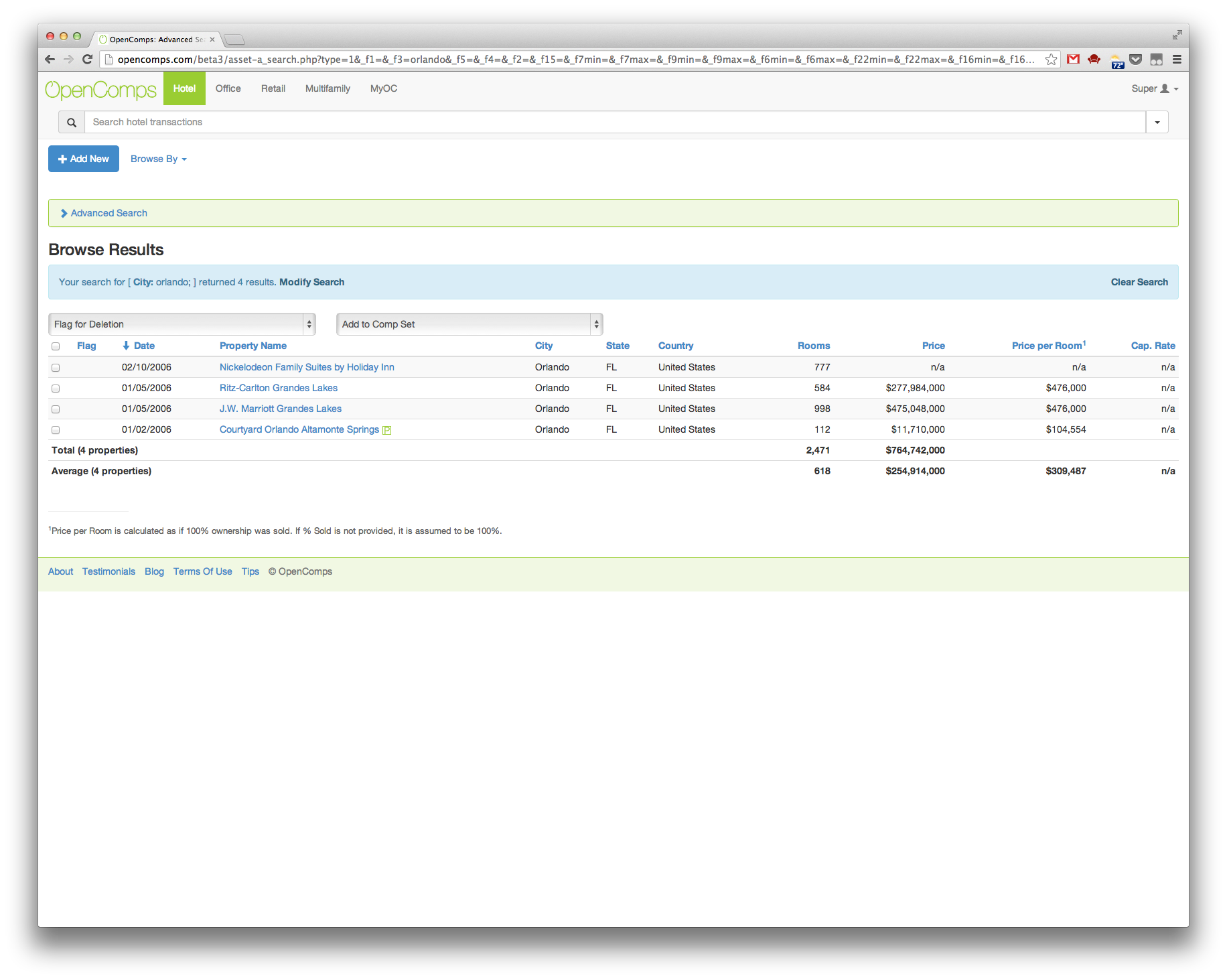Screen dimensions: 1227x980
Task: Reload the page with refresh icon
Action: pos(87,60)
